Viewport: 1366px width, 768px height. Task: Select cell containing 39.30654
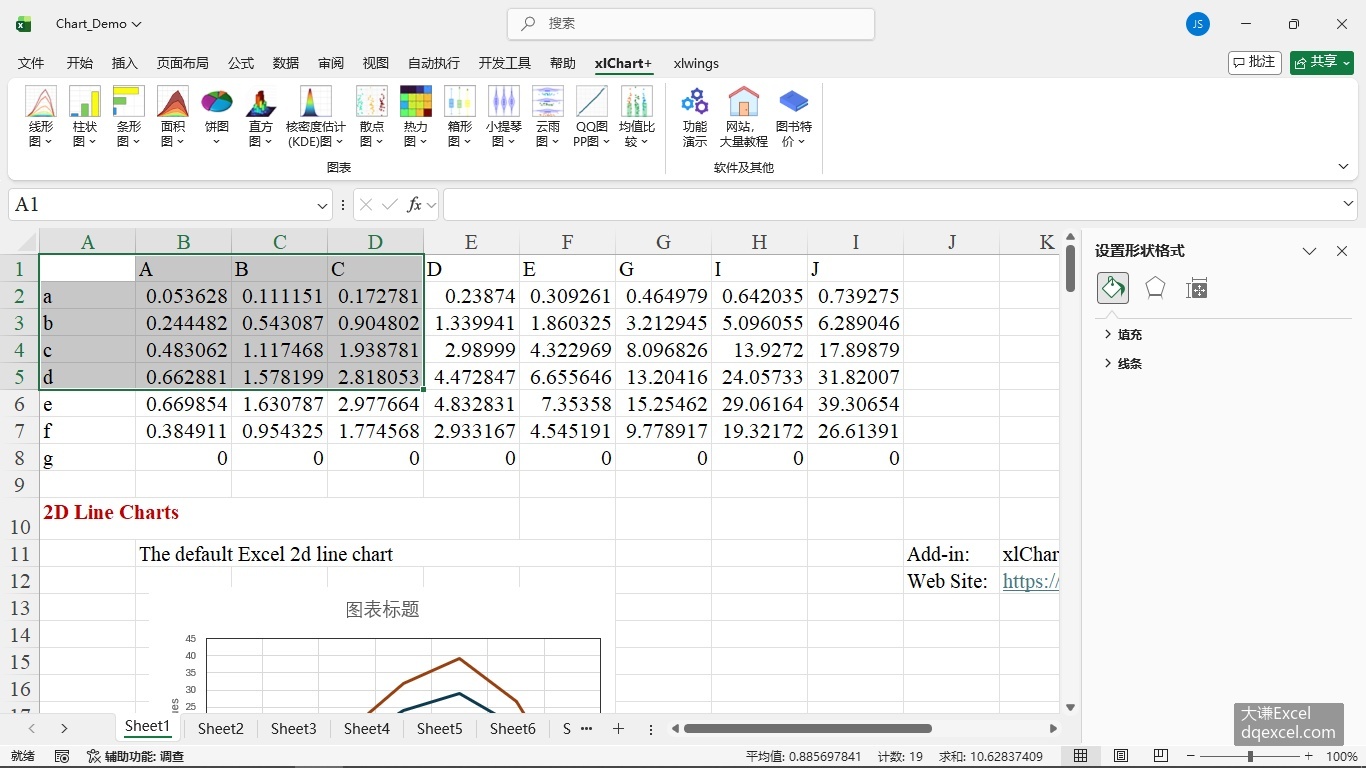855,404
